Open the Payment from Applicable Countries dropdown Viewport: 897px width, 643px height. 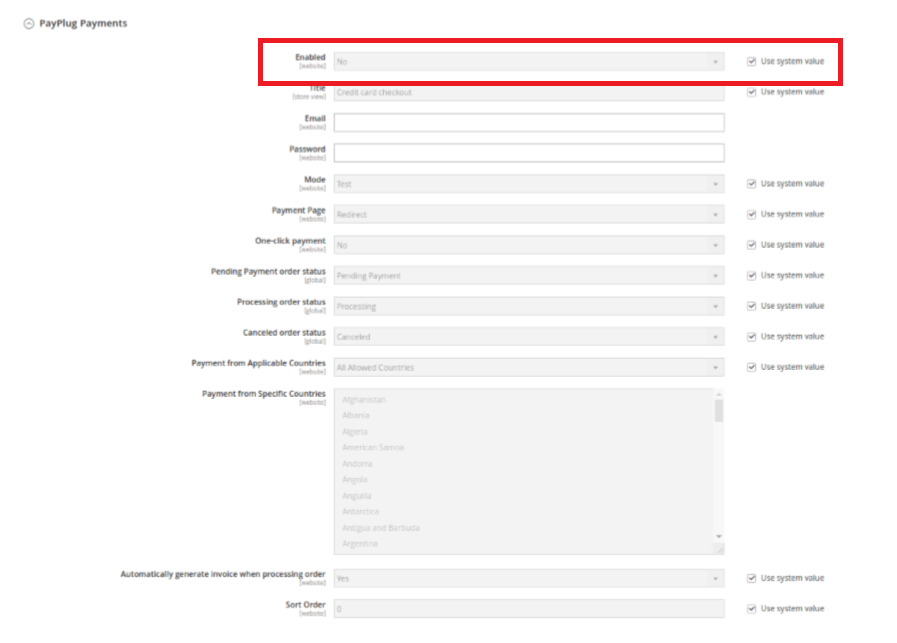(x=529, y=367)
